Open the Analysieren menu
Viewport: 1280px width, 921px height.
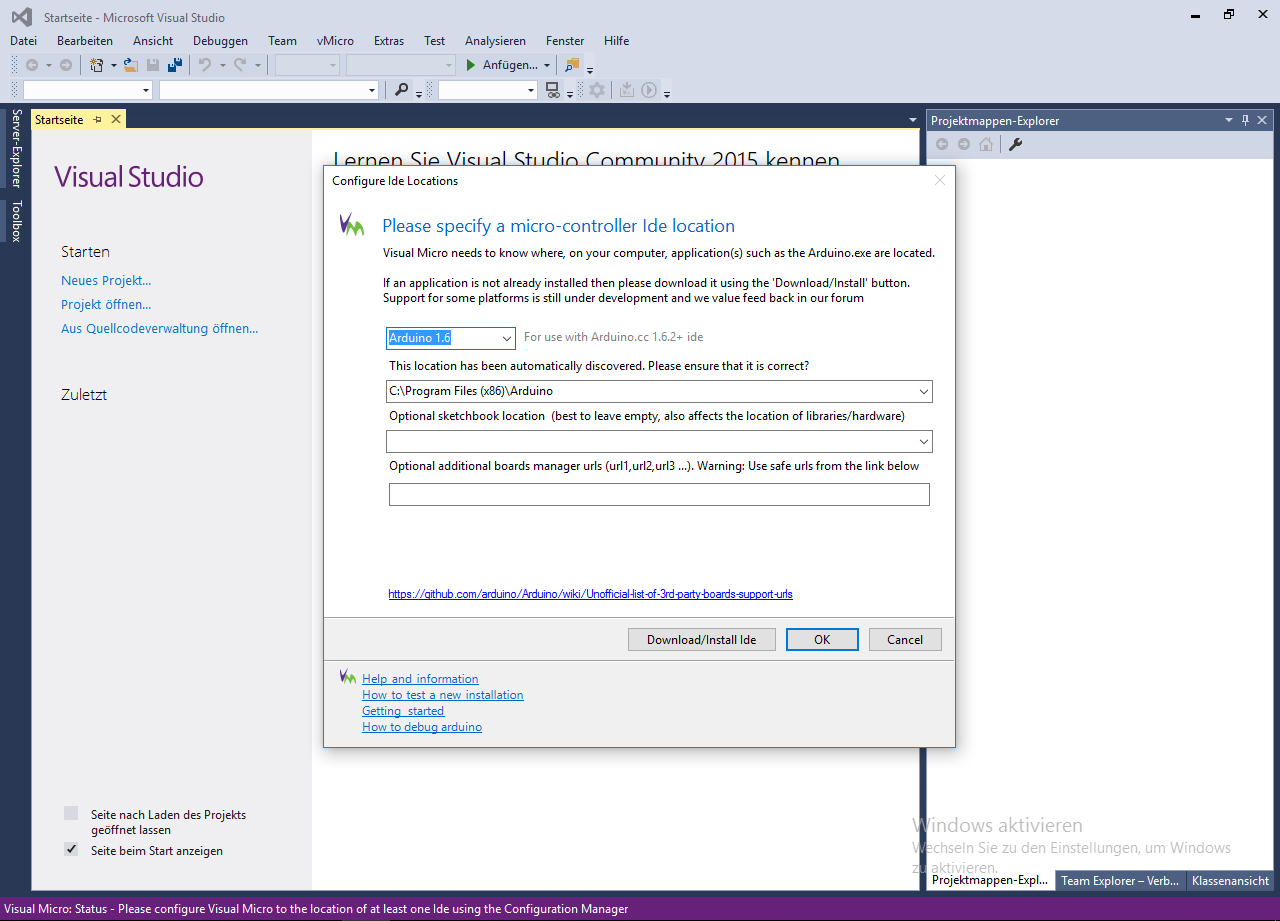[495, 41]
